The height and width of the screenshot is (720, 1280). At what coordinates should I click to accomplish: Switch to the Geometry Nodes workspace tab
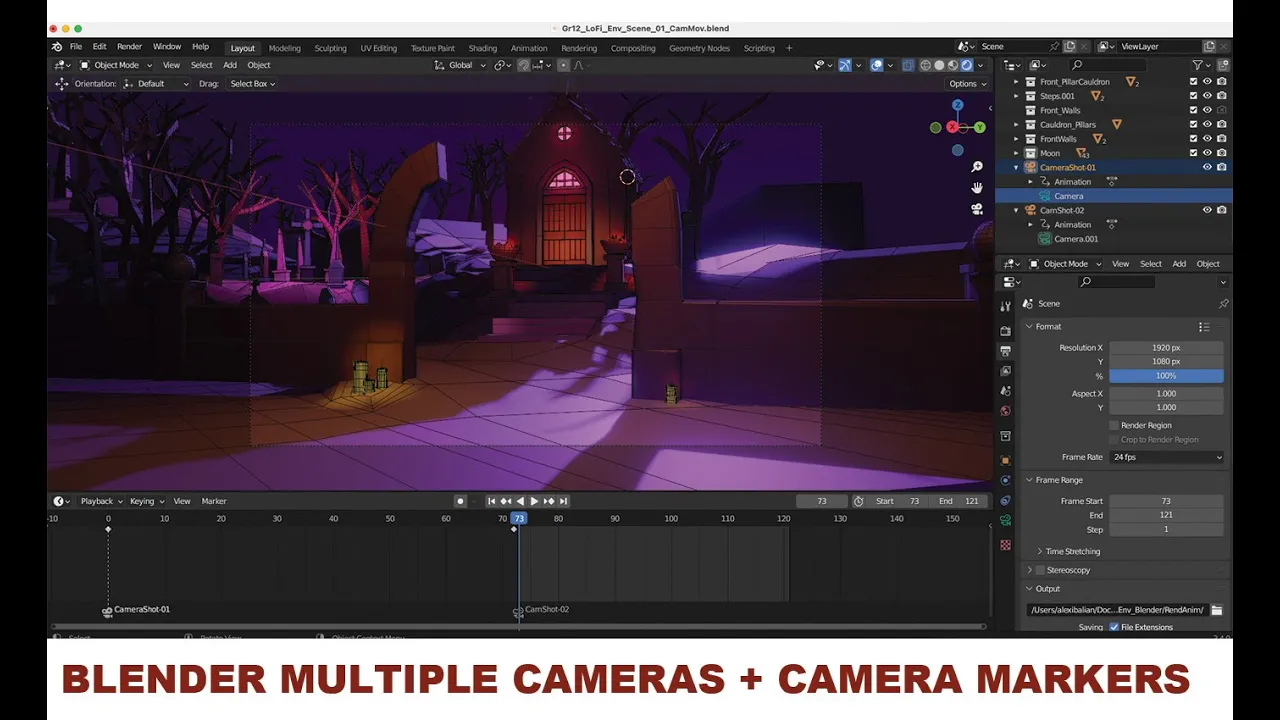tap(699, 48)
